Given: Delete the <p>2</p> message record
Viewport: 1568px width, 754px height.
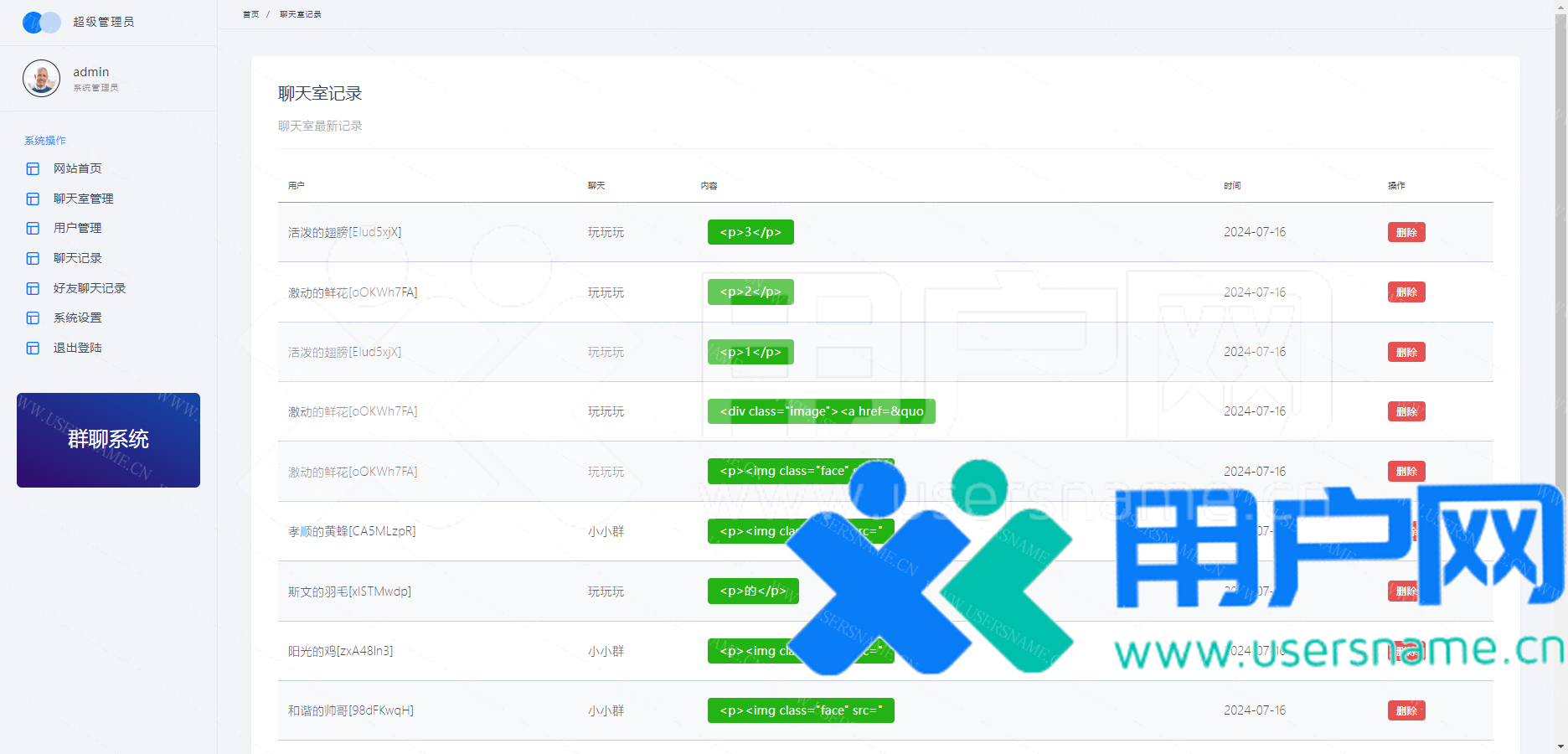Looking at the screenshot, I should pyautogui.click(x=1406, y=292).
